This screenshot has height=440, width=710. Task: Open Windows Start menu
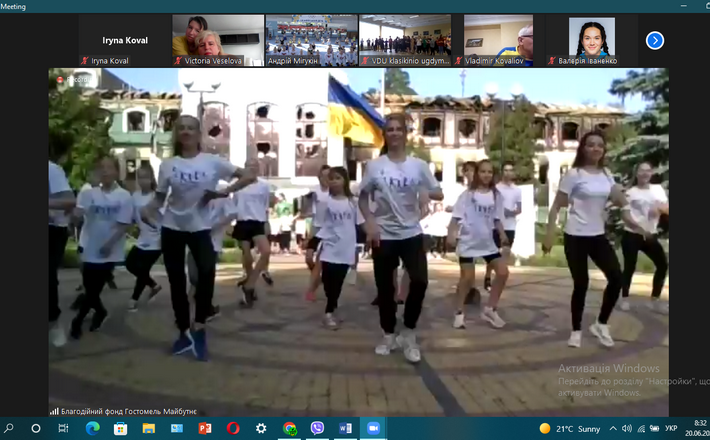click(9, 428)
